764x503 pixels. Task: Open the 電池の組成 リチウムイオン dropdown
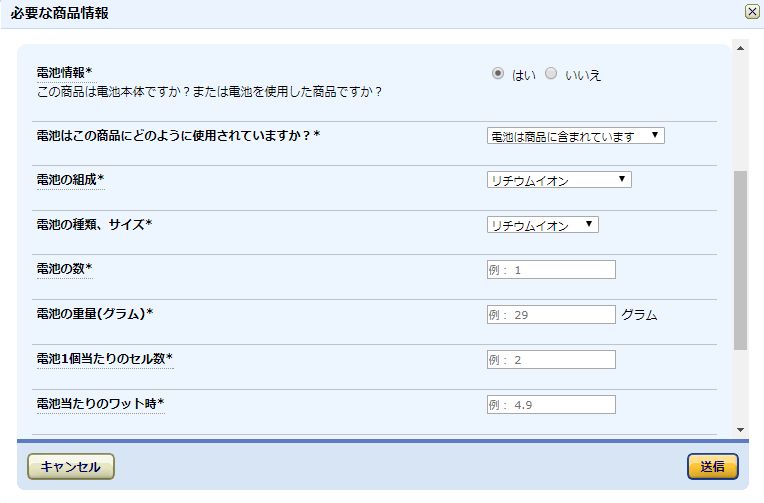[559, 180]
